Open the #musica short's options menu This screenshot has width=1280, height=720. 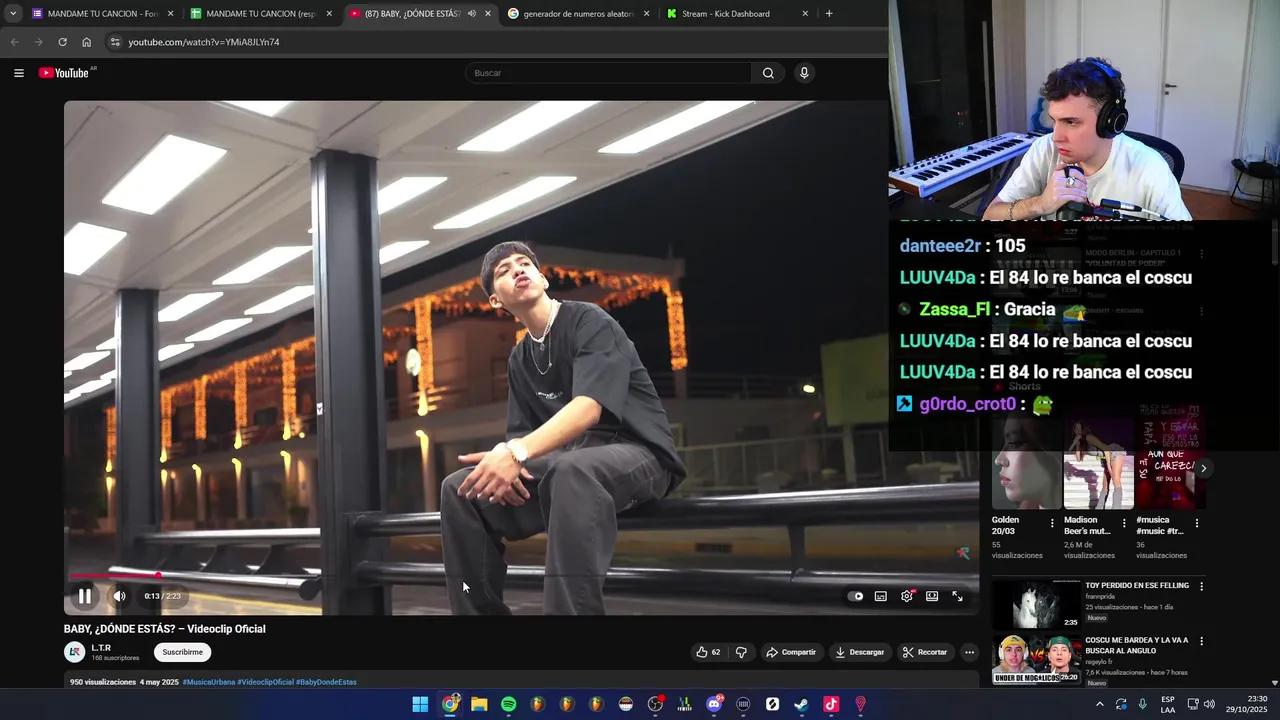click(x=1196, y=523)
